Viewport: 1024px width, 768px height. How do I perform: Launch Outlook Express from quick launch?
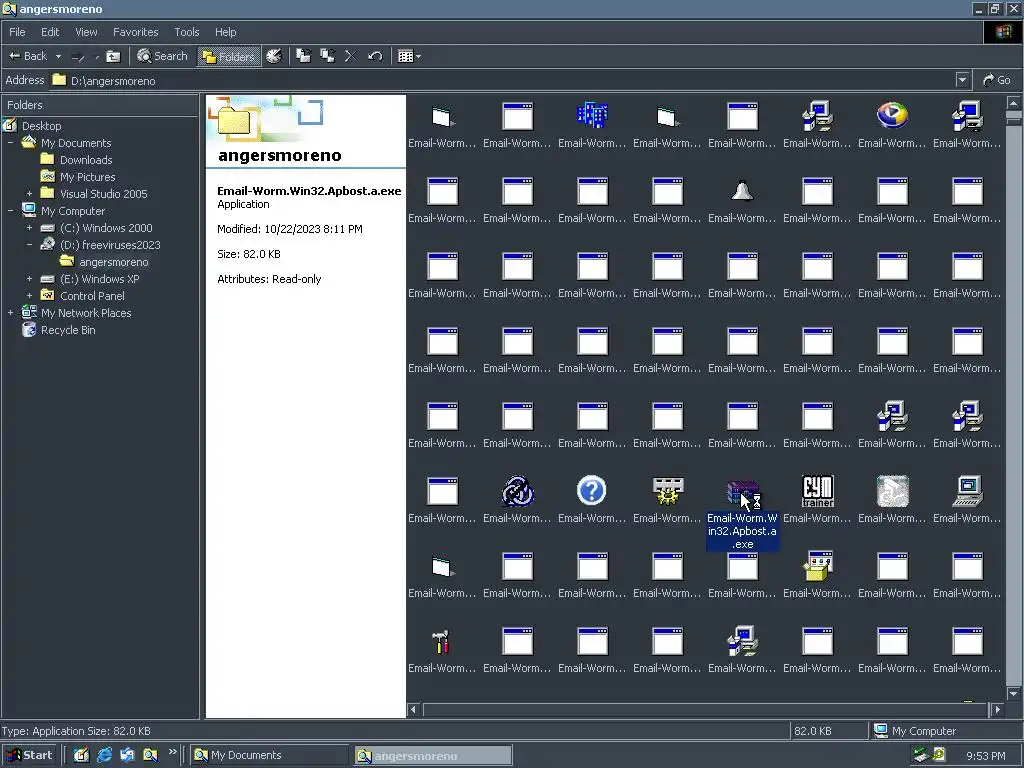coord(127,755)
